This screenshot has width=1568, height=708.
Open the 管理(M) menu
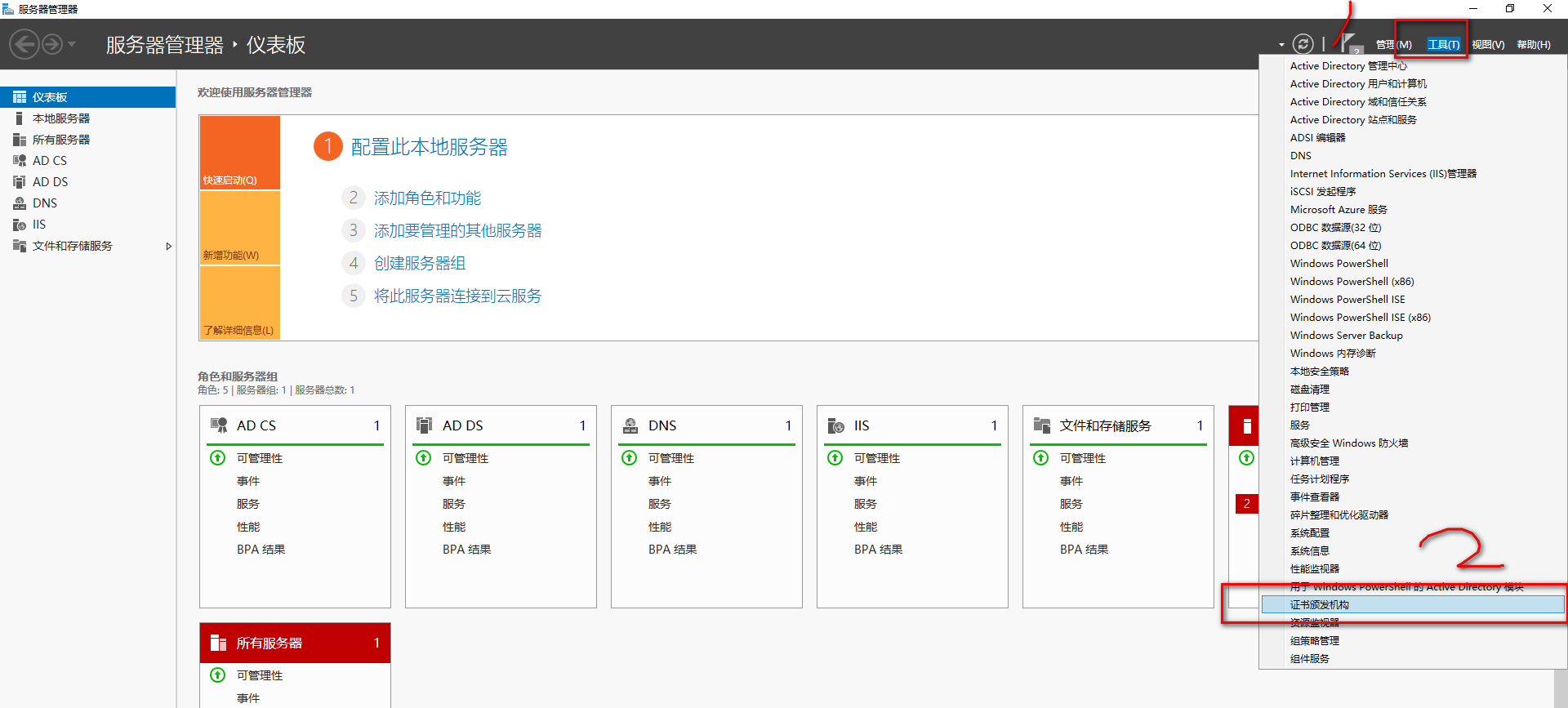click(x=1394, y=45)
